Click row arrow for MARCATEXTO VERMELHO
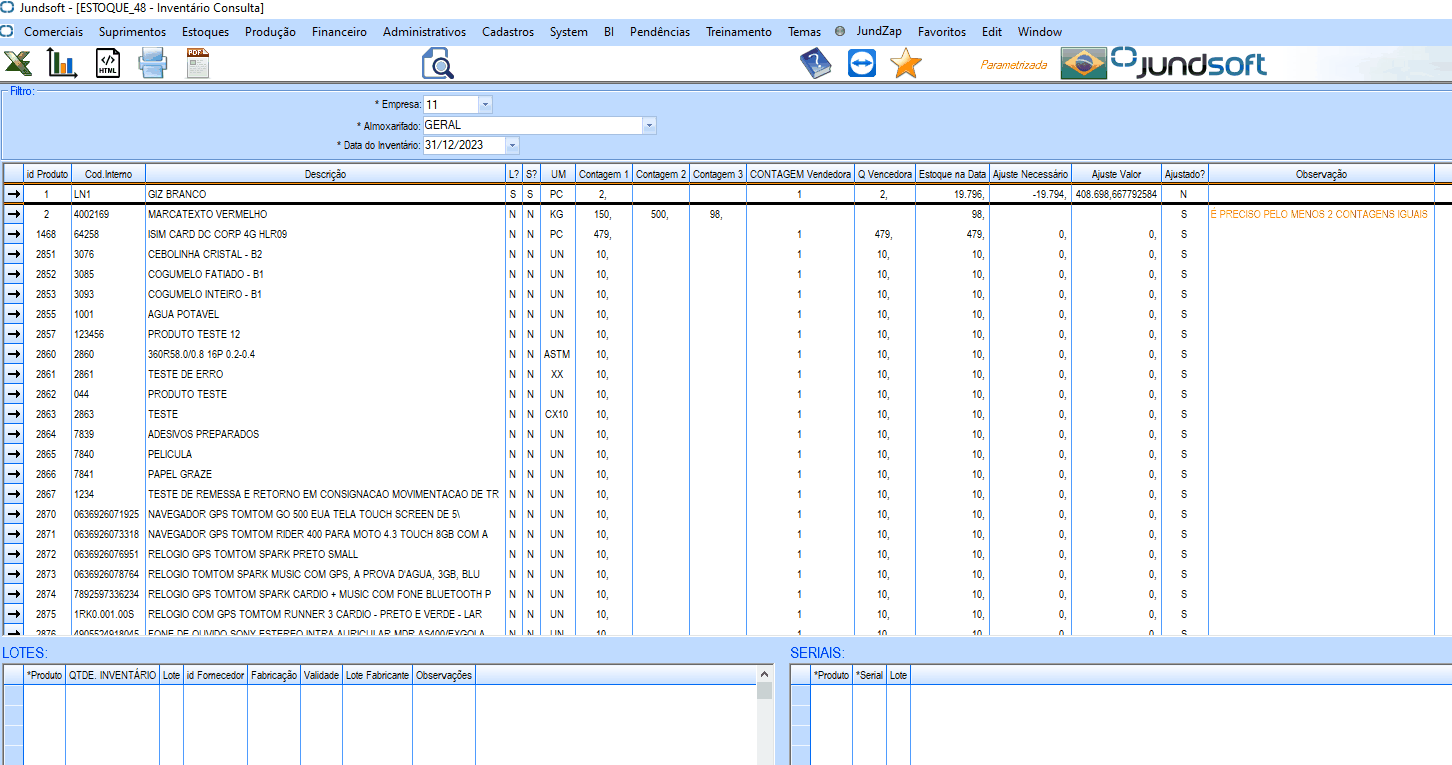Image resolution: width=1452 pixels, height=765 pixels. coord(14,214)
